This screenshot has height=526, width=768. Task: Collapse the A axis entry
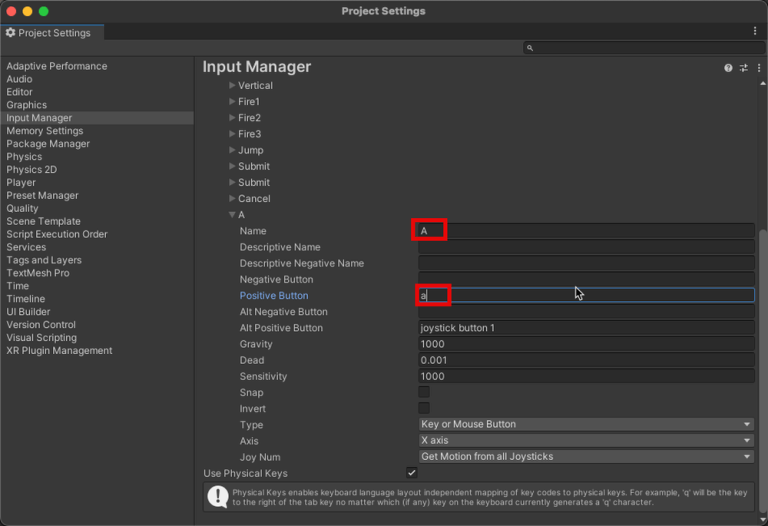232,215
